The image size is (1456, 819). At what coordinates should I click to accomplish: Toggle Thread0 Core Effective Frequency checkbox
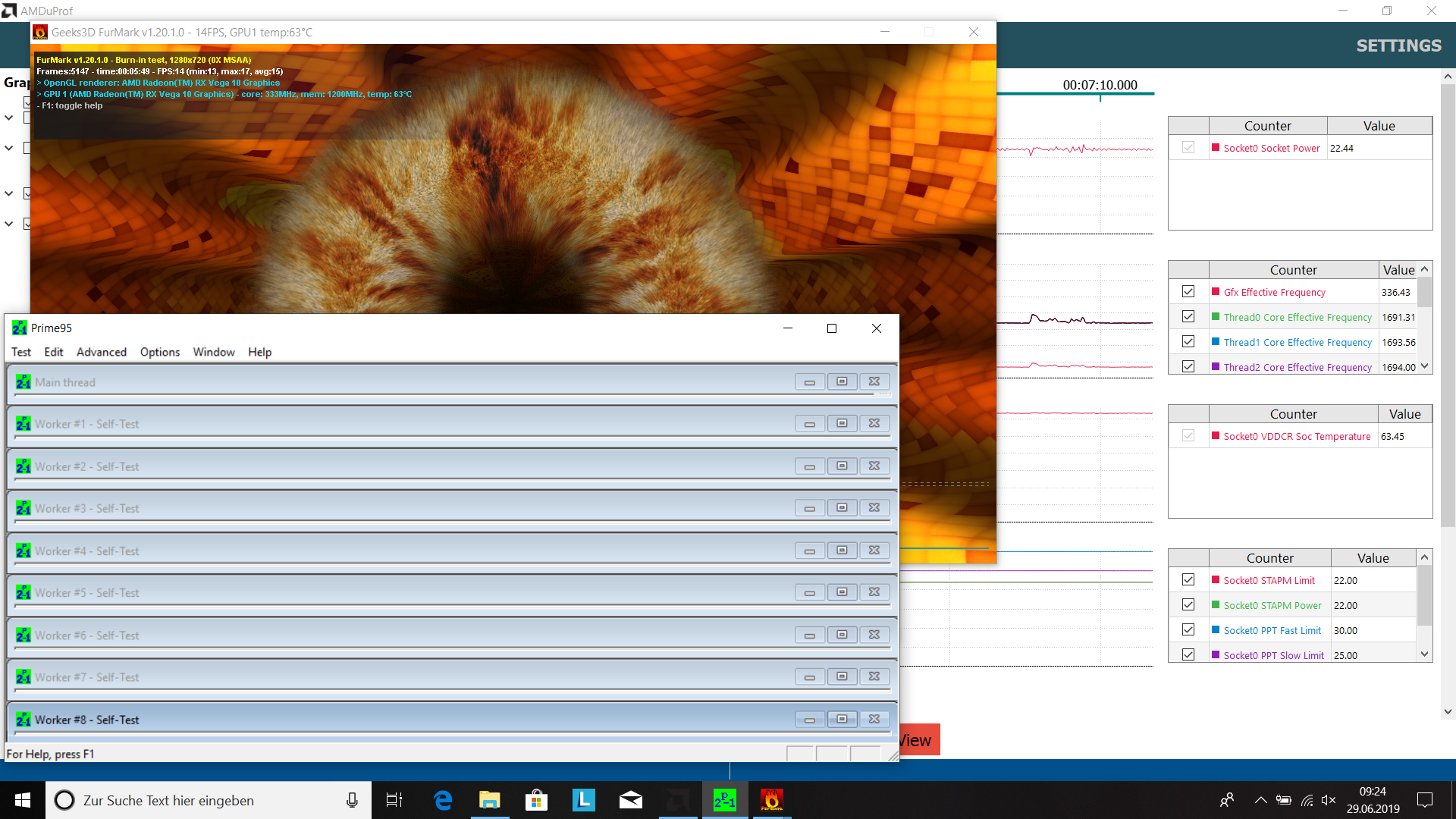(x=1188, y=317)
